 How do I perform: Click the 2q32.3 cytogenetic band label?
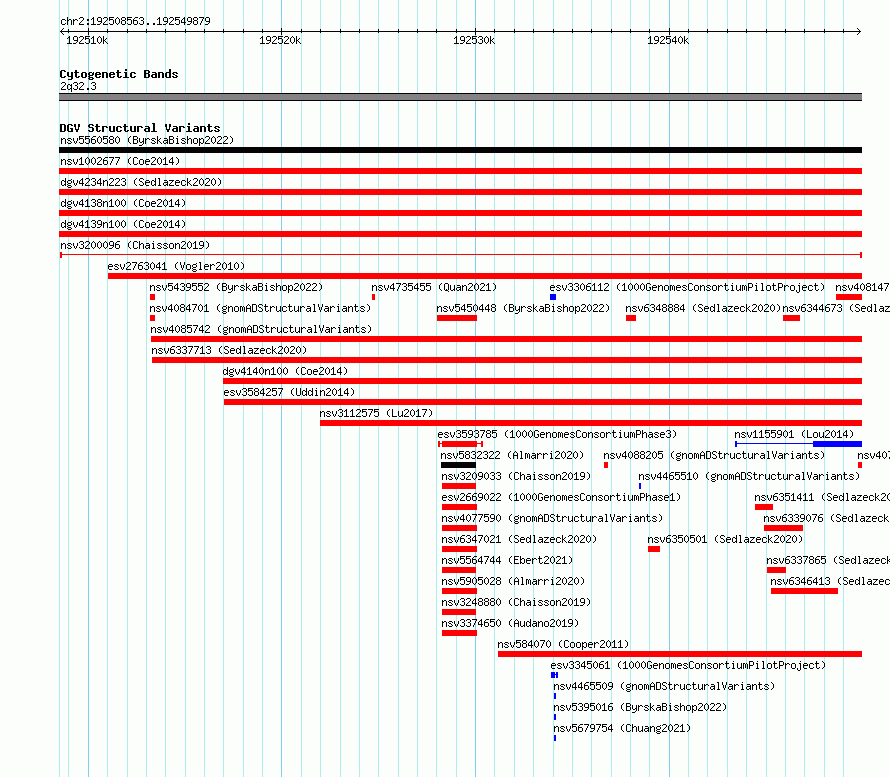click(78, 86)
